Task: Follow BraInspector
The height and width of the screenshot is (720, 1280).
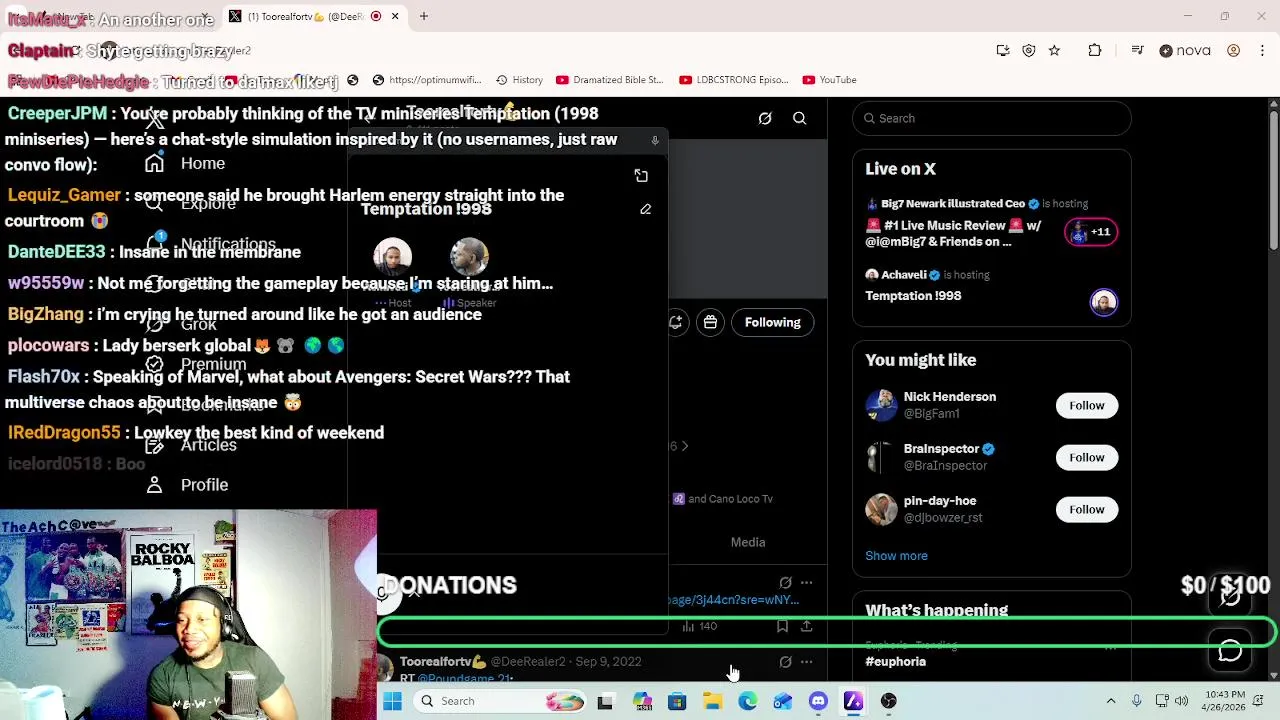Action: click(x=1086, y=457)
